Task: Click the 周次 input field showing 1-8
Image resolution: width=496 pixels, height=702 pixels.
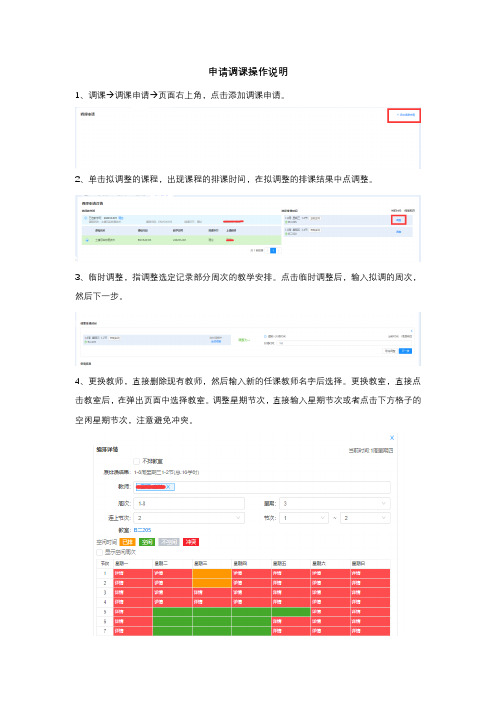Action: 189,503
